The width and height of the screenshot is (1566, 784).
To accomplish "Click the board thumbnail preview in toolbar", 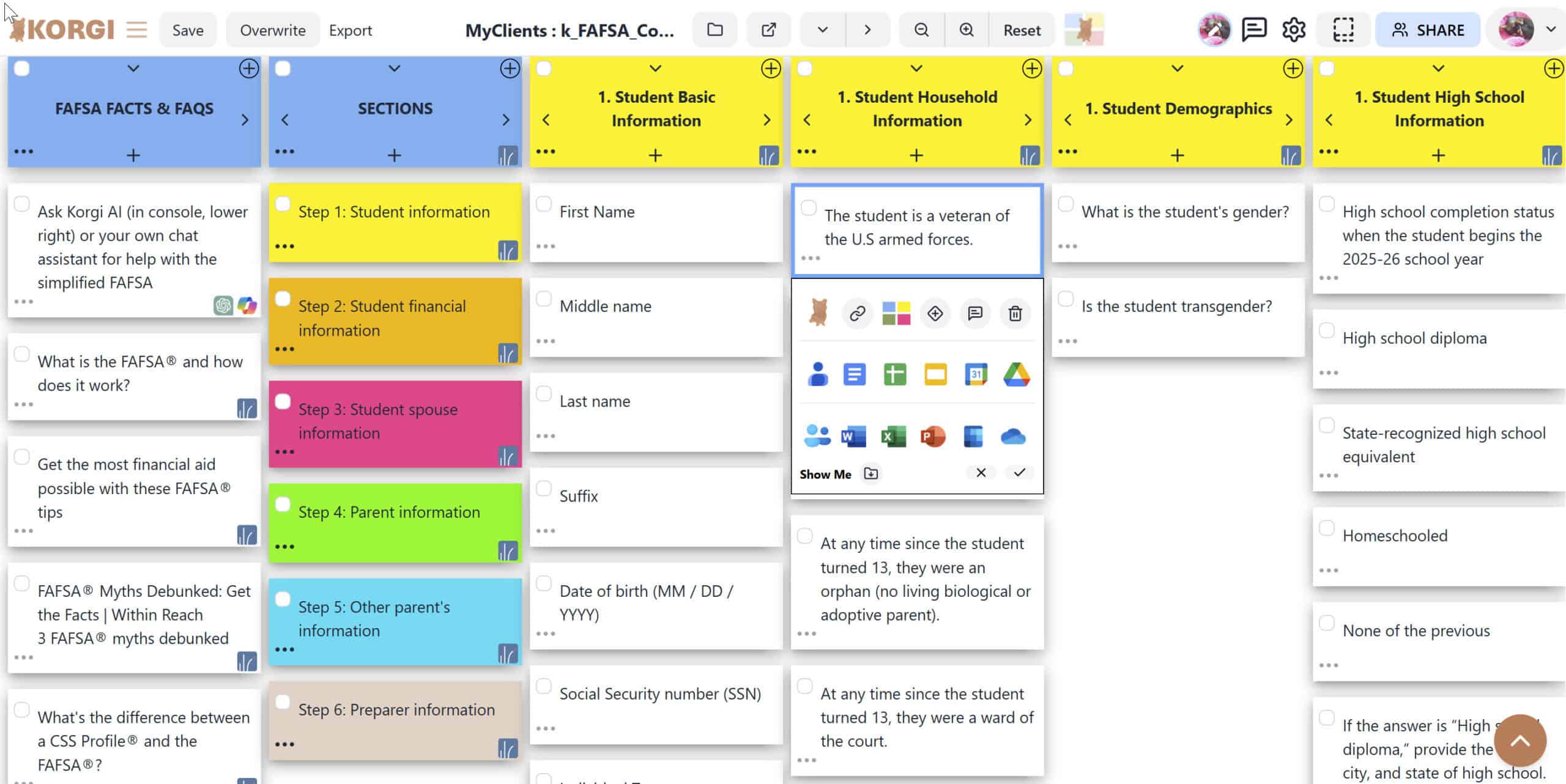I will [x=1084, y=30].
